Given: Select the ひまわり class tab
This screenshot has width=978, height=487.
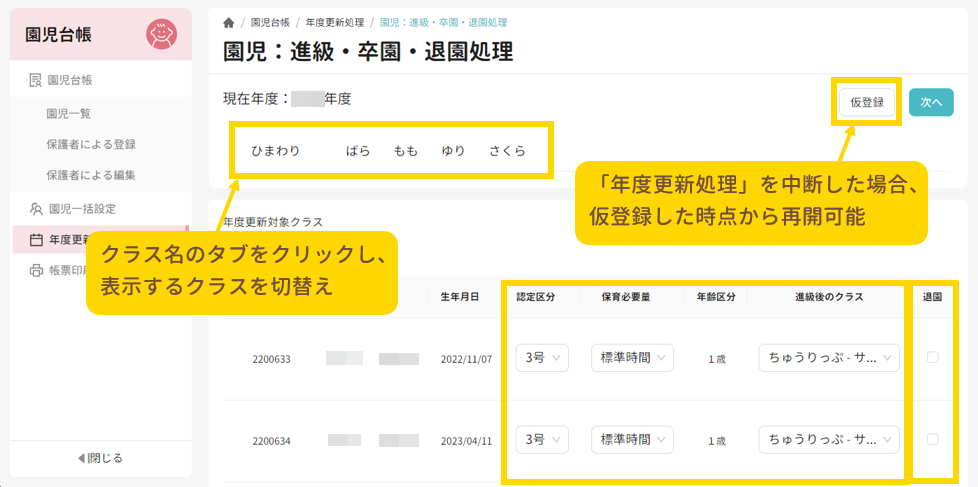Looking at the screenshot, I should click(x=275, y=151).
